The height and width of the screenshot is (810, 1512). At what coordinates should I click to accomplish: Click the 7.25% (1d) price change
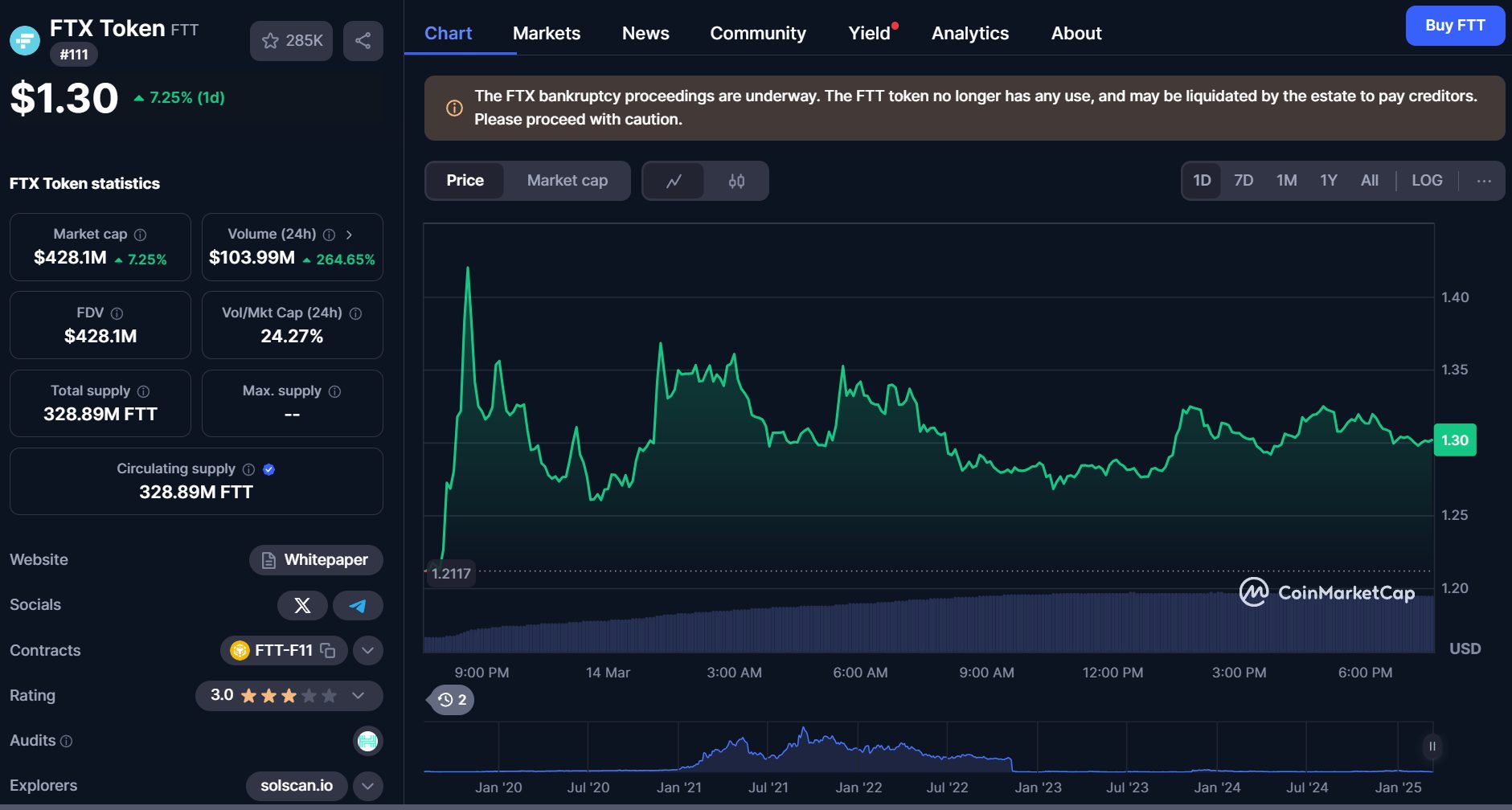(x=179, y=98)
